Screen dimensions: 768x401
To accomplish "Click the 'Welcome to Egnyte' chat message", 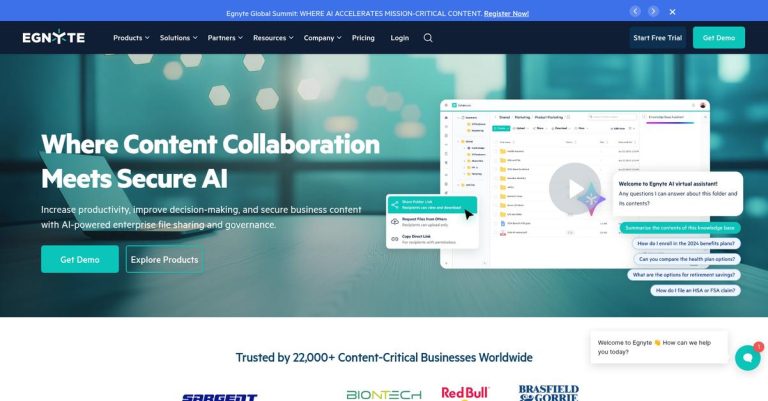I will click(x=659, y=347).
